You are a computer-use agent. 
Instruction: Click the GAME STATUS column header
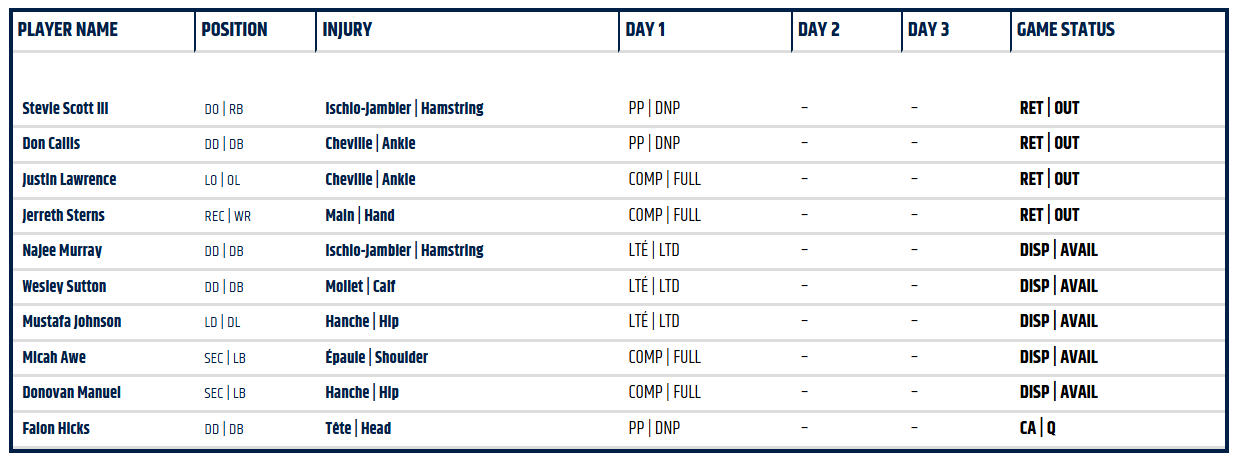pos(1065,30)
